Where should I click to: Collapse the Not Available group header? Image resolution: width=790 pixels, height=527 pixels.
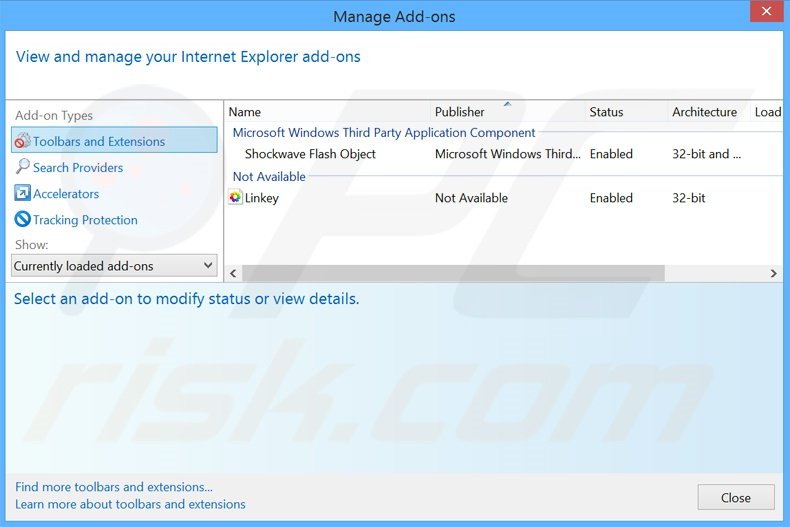point(269,176)
